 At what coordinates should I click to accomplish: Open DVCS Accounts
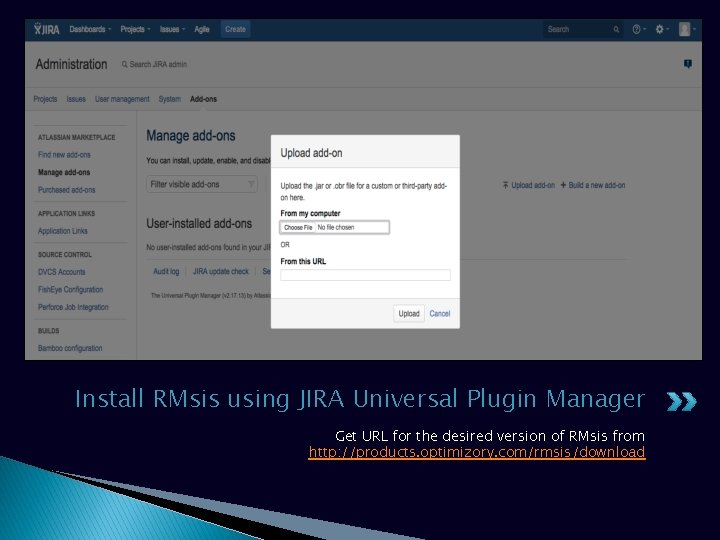coord(62,272)
